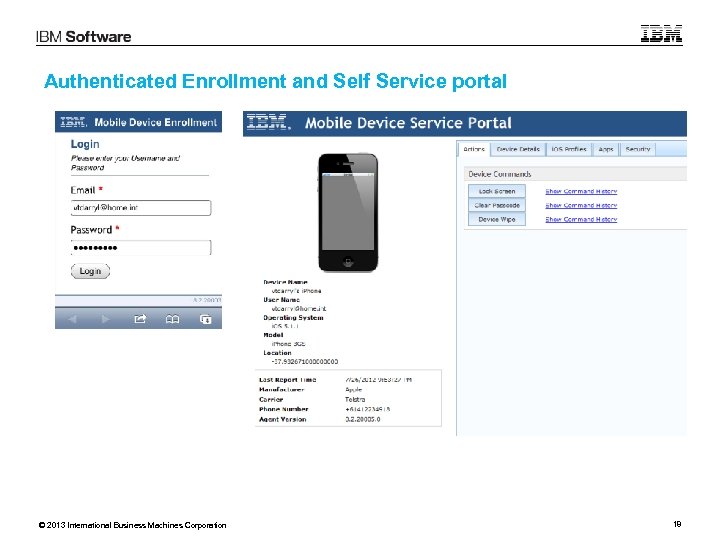Click the Mobile Device Service Portal title
This screenshot has height=540, width=720.
pos(408,123)
